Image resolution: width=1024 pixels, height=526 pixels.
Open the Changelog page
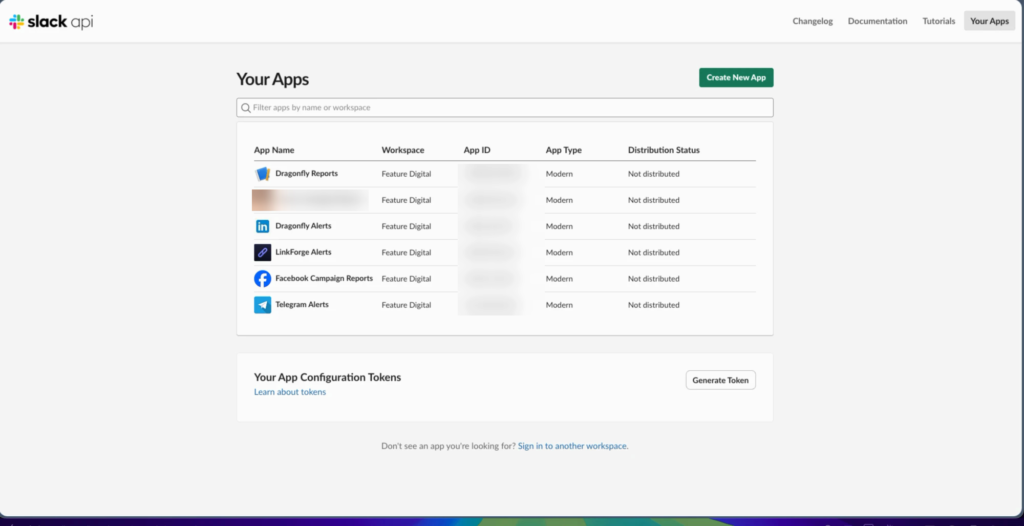click(812, 21)
